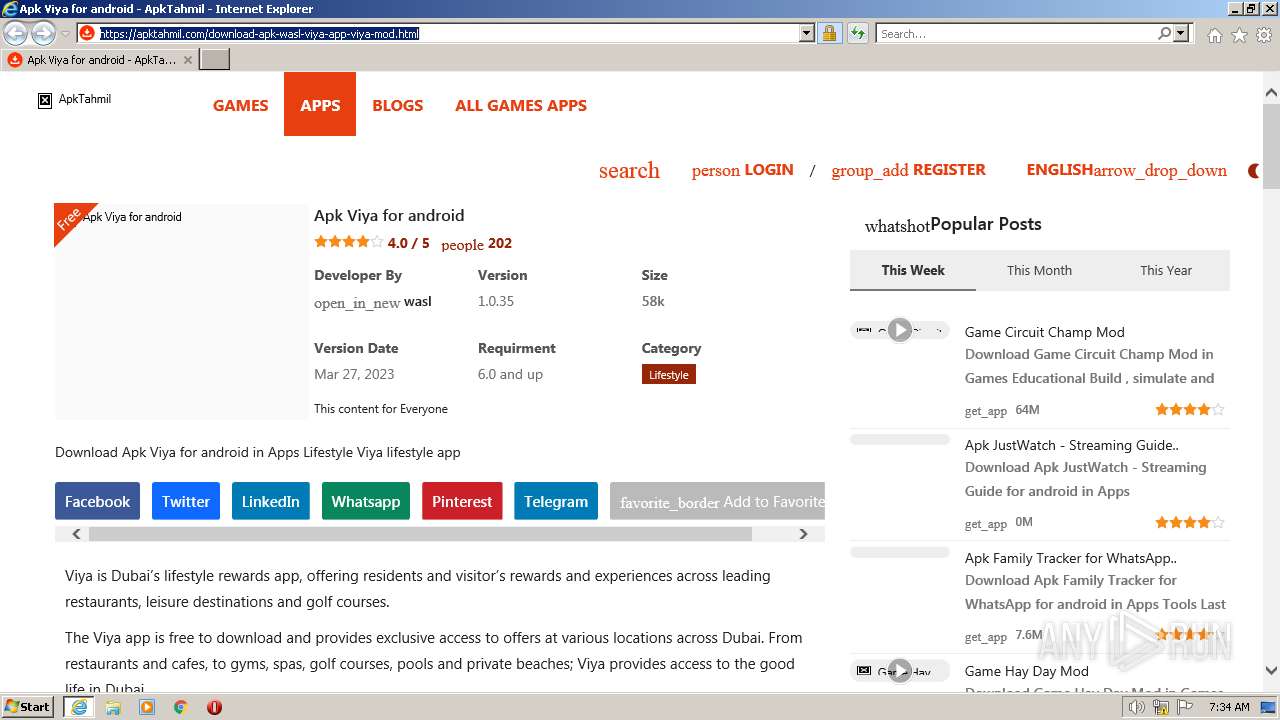Open the Windows Start menu

[28, 707]
